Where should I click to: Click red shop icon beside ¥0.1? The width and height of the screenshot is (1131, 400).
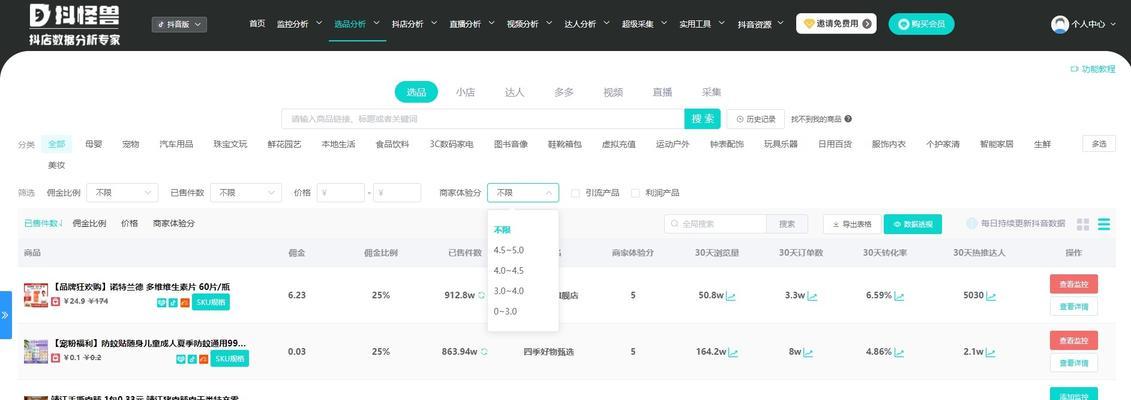coord(56,357)
